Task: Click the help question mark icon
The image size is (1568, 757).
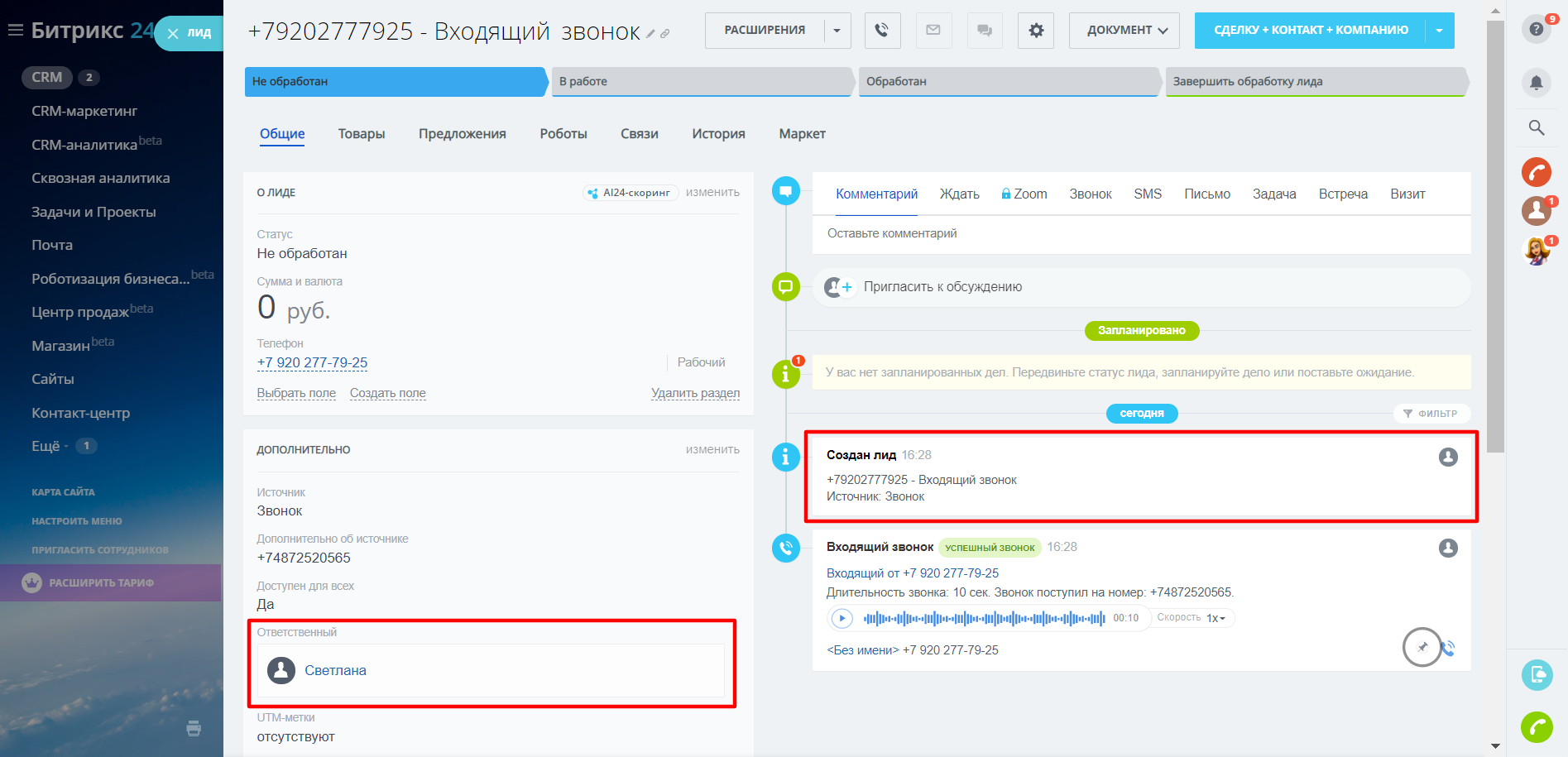Action: tap(1537, 30)
